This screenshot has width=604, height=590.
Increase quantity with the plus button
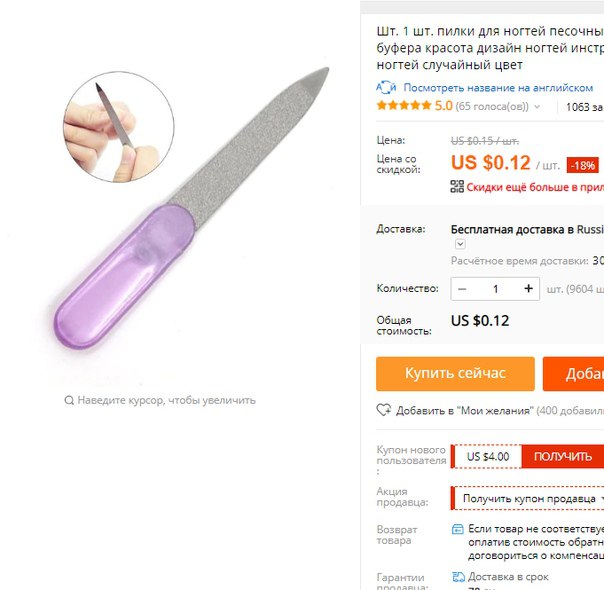pyautogui.click(x=528, y=288)
